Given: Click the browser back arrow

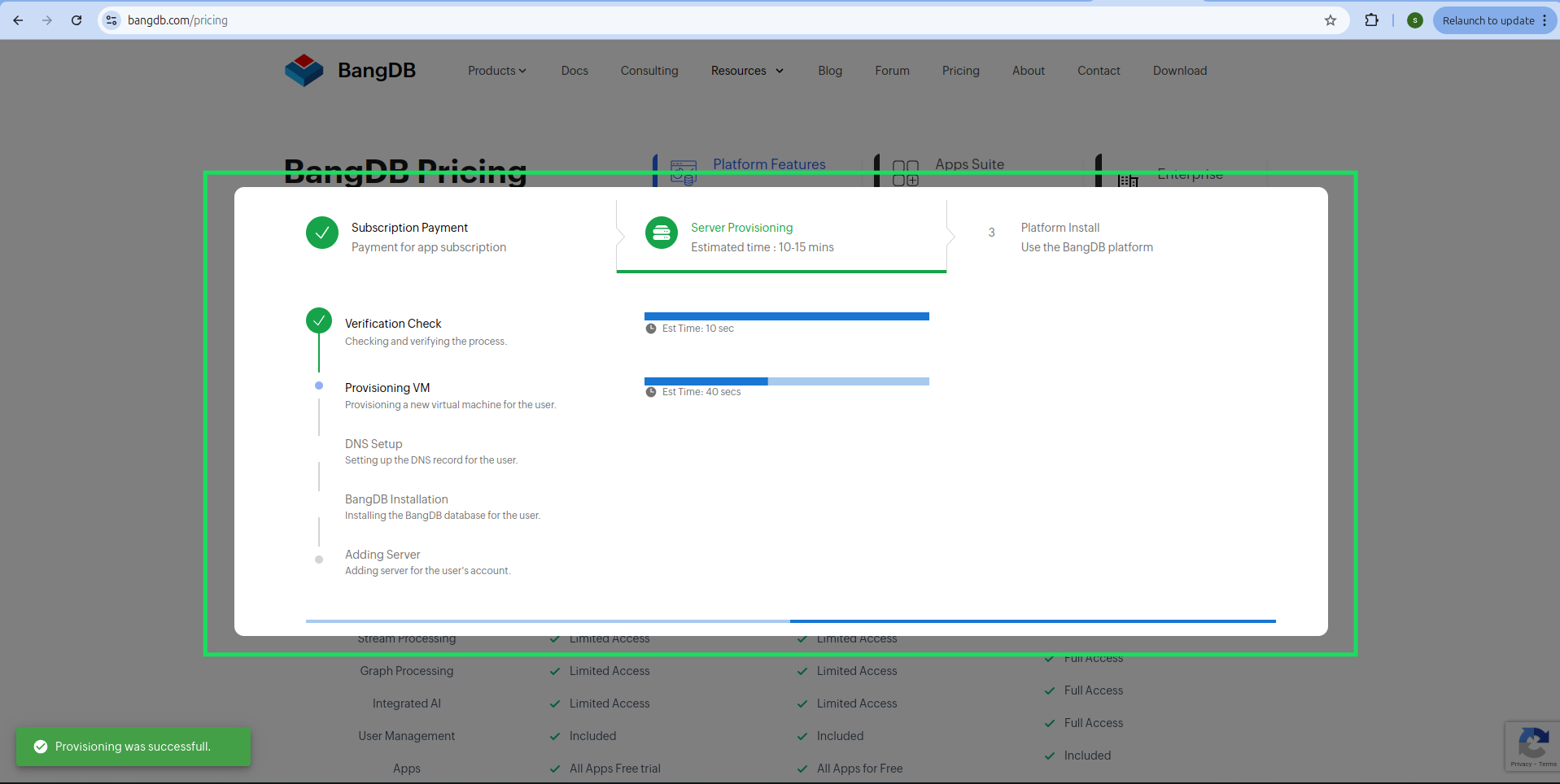Looking at the screenshot, I should (18, 20).
